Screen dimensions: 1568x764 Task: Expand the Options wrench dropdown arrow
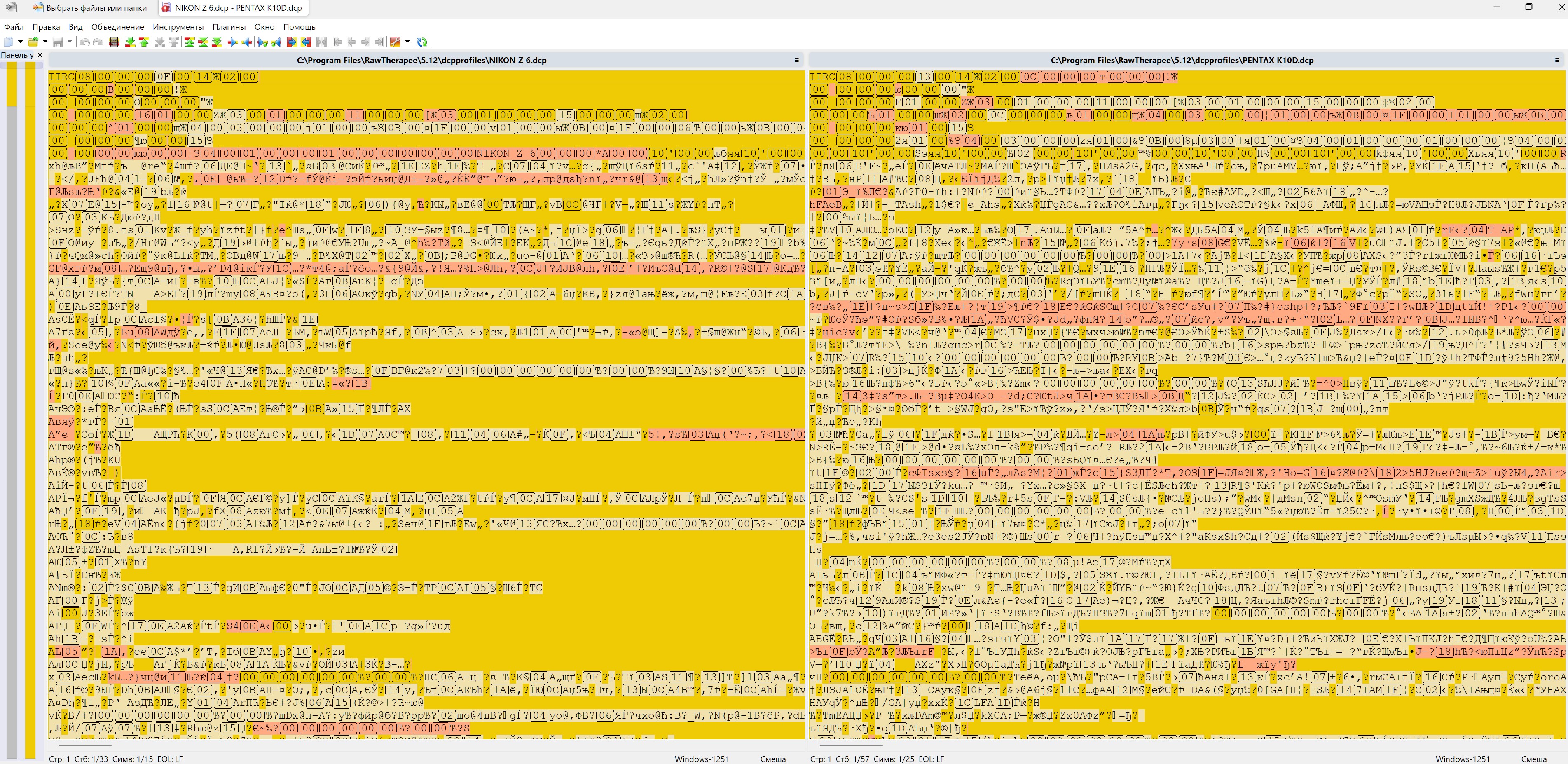(407, 42)
